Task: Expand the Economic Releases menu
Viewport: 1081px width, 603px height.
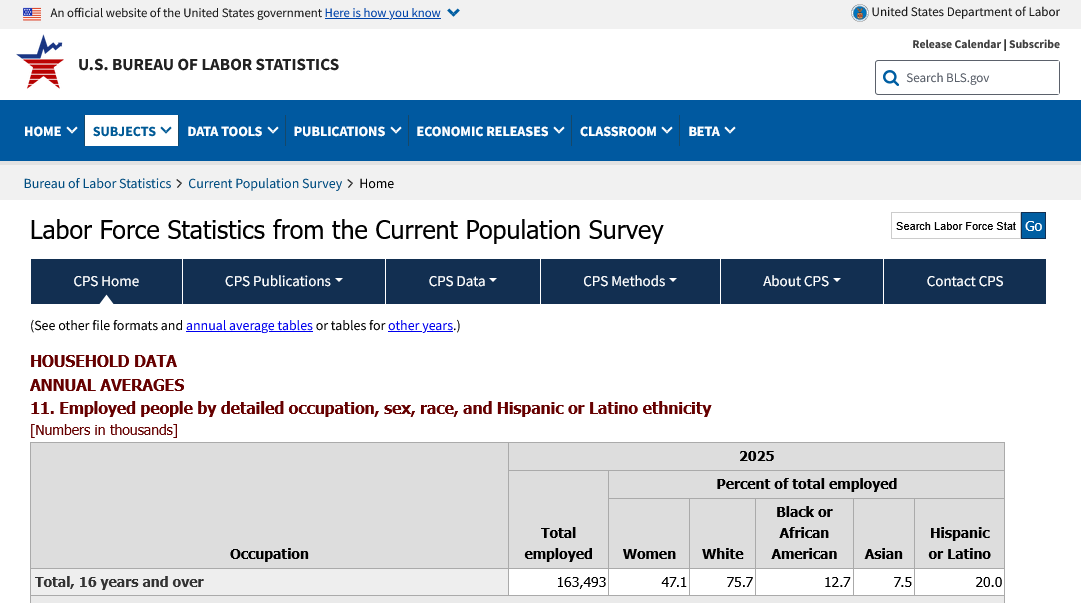Action: [490, 131]
